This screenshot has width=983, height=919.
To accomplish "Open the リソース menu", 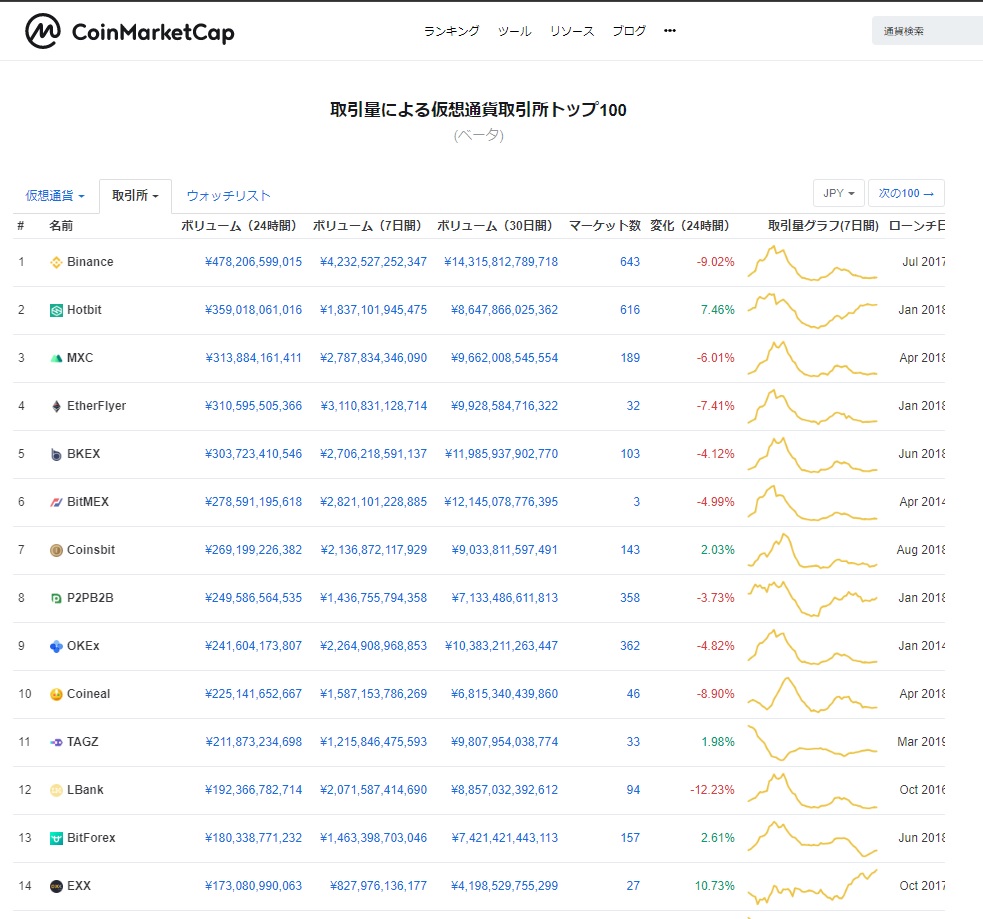I will pos(572,31).
